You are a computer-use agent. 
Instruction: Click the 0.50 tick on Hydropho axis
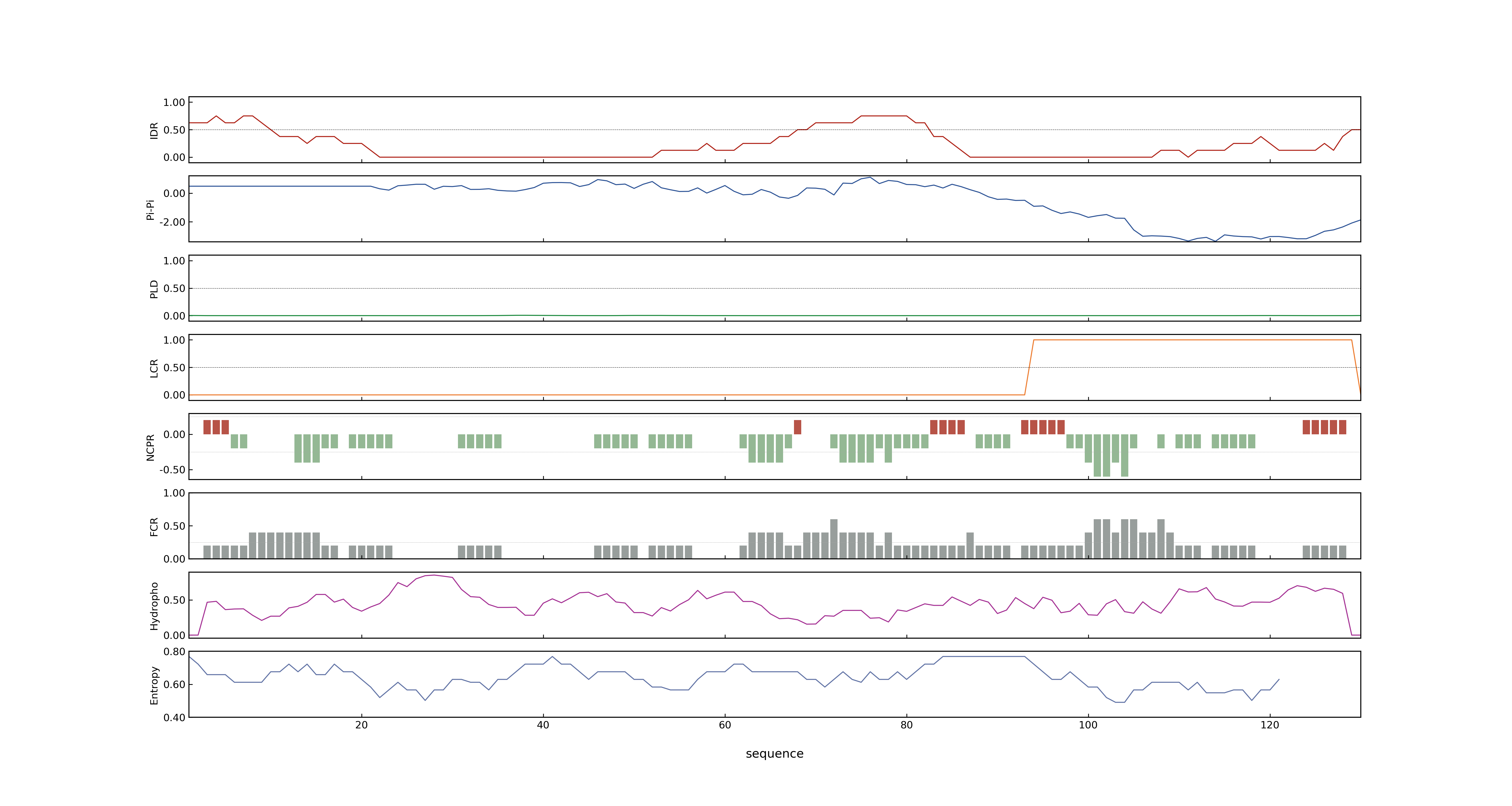click(x=174, y=600)
